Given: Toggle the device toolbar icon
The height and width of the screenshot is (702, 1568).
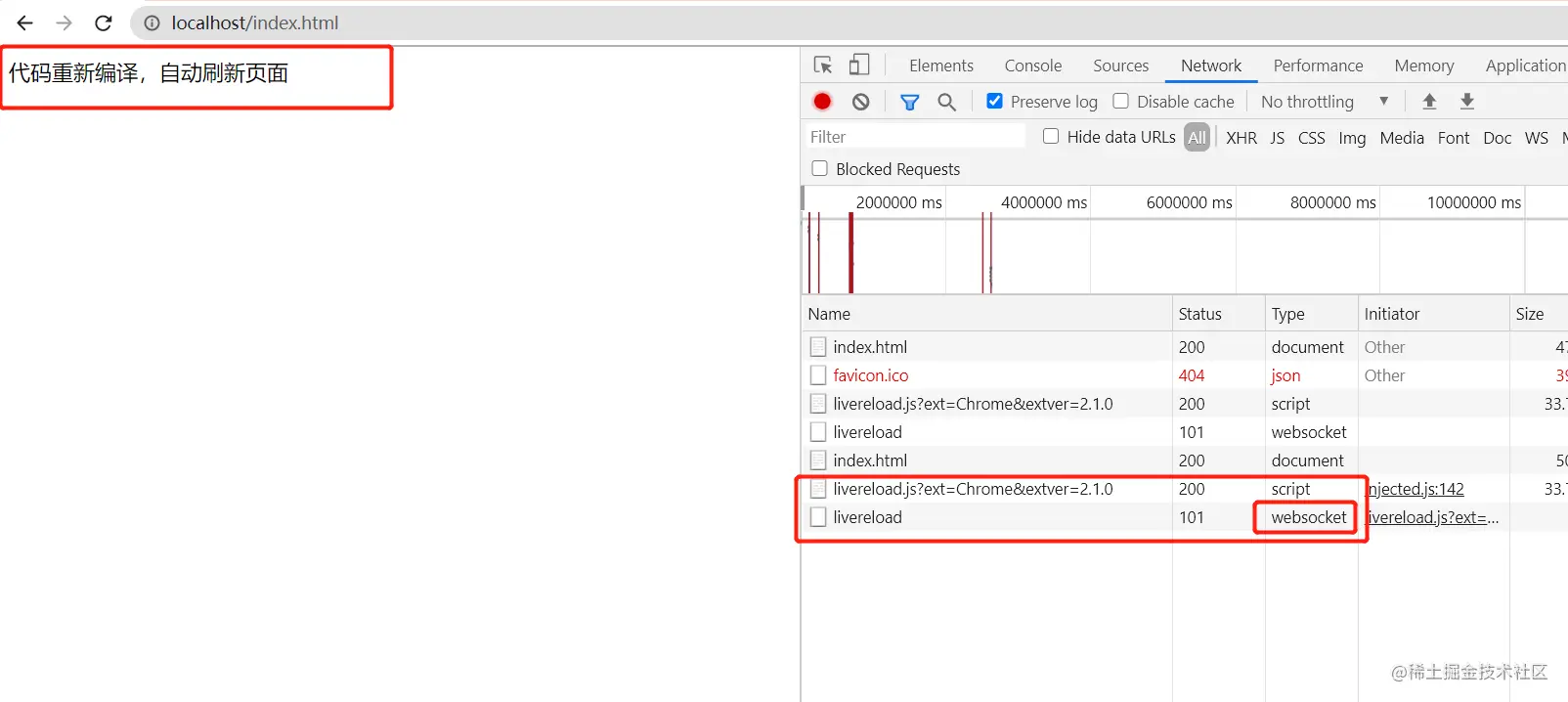Looking at the screenshot, I should pos(858,65).
